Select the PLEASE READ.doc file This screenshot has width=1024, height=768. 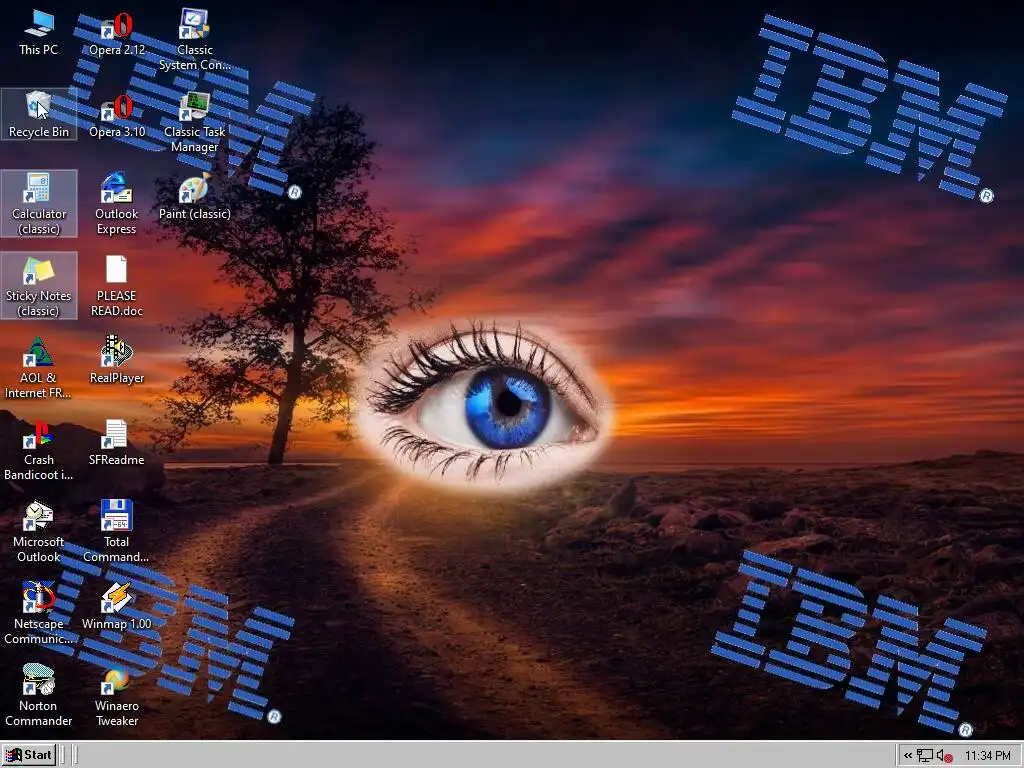pyautogui.click(x=117, y=285)
